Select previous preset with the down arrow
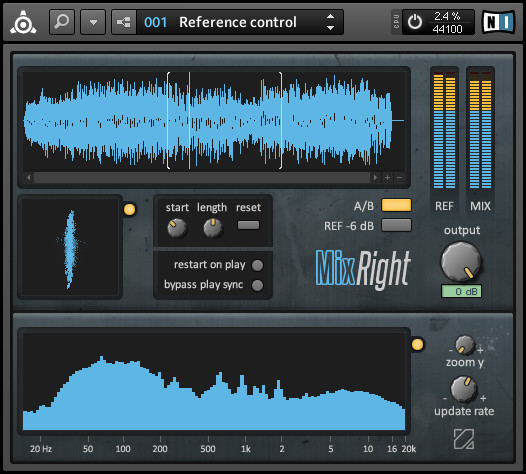This screenshot has width=526, height=474. click(330, 28)
